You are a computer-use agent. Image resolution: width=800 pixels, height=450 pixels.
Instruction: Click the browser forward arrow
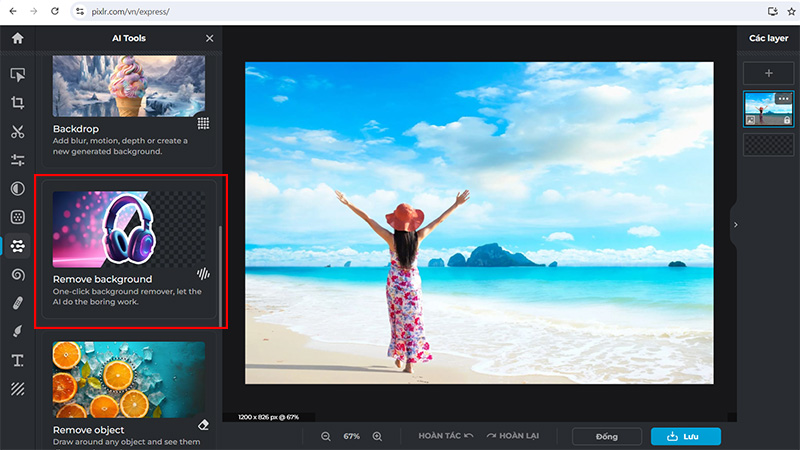pyautogui.click(x=34, y=11)
